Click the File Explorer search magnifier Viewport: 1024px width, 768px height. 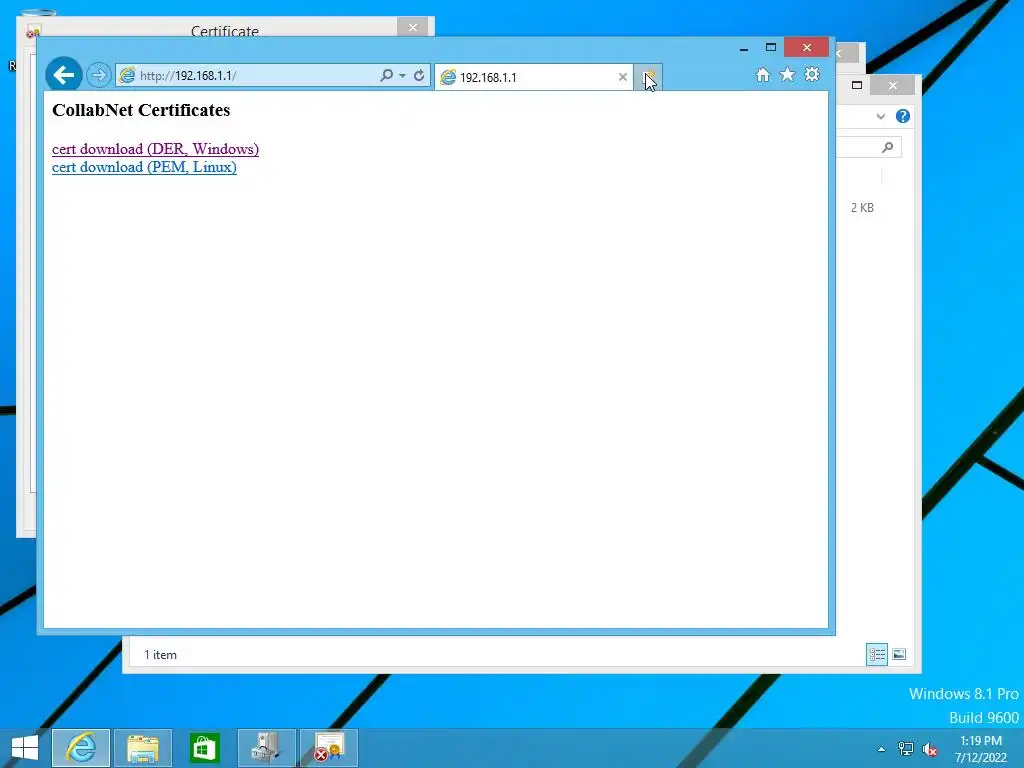tap(887, 148)
